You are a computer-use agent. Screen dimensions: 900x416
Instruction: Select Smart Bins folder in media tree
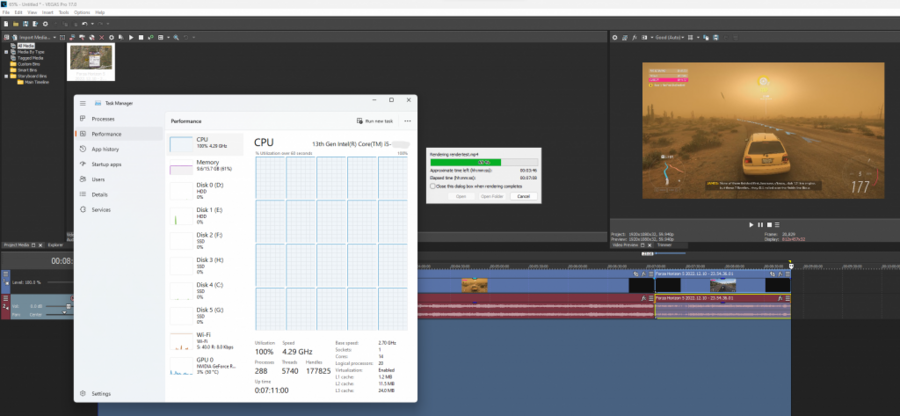pos(26,70)
